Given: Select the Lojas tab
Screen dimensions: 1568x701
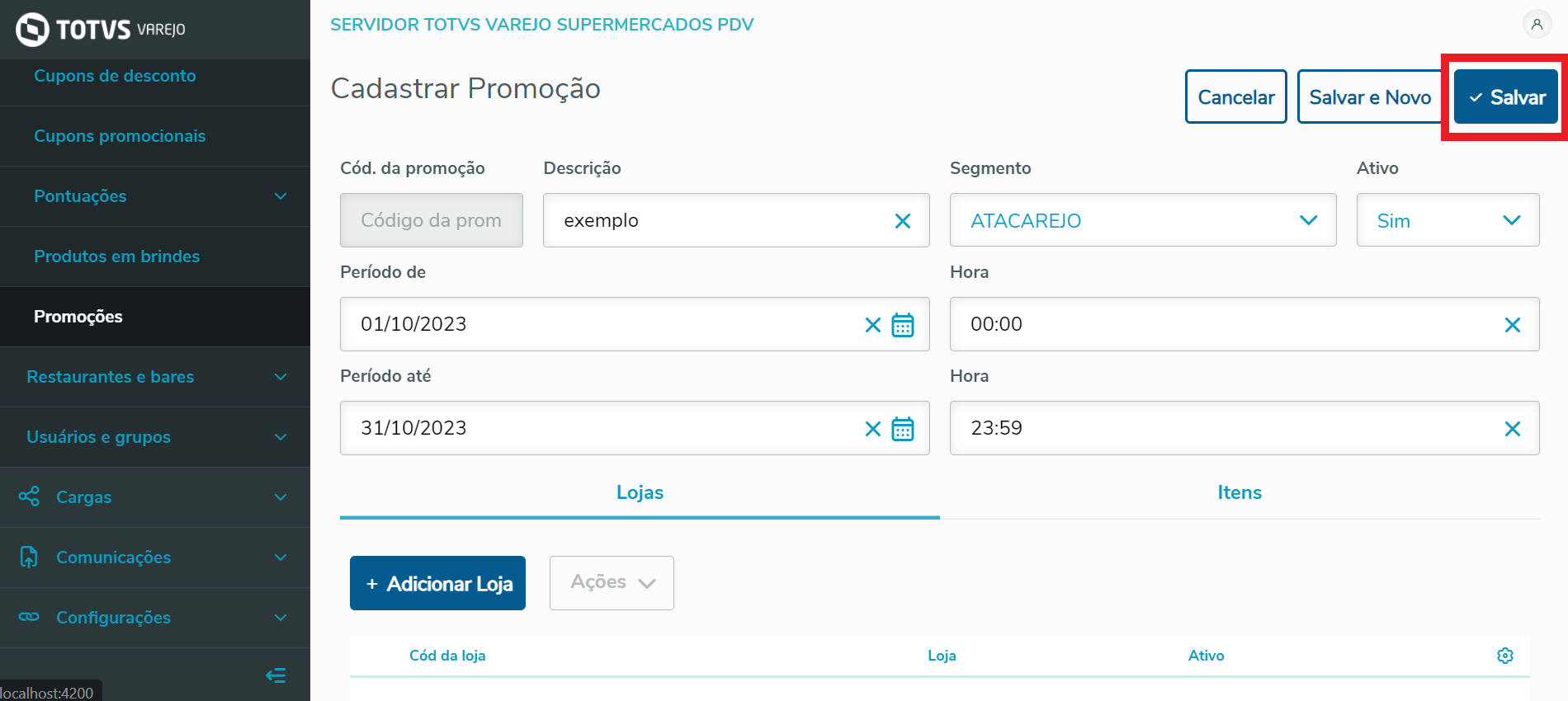Looking at the screenshot, I should [640, 492].
